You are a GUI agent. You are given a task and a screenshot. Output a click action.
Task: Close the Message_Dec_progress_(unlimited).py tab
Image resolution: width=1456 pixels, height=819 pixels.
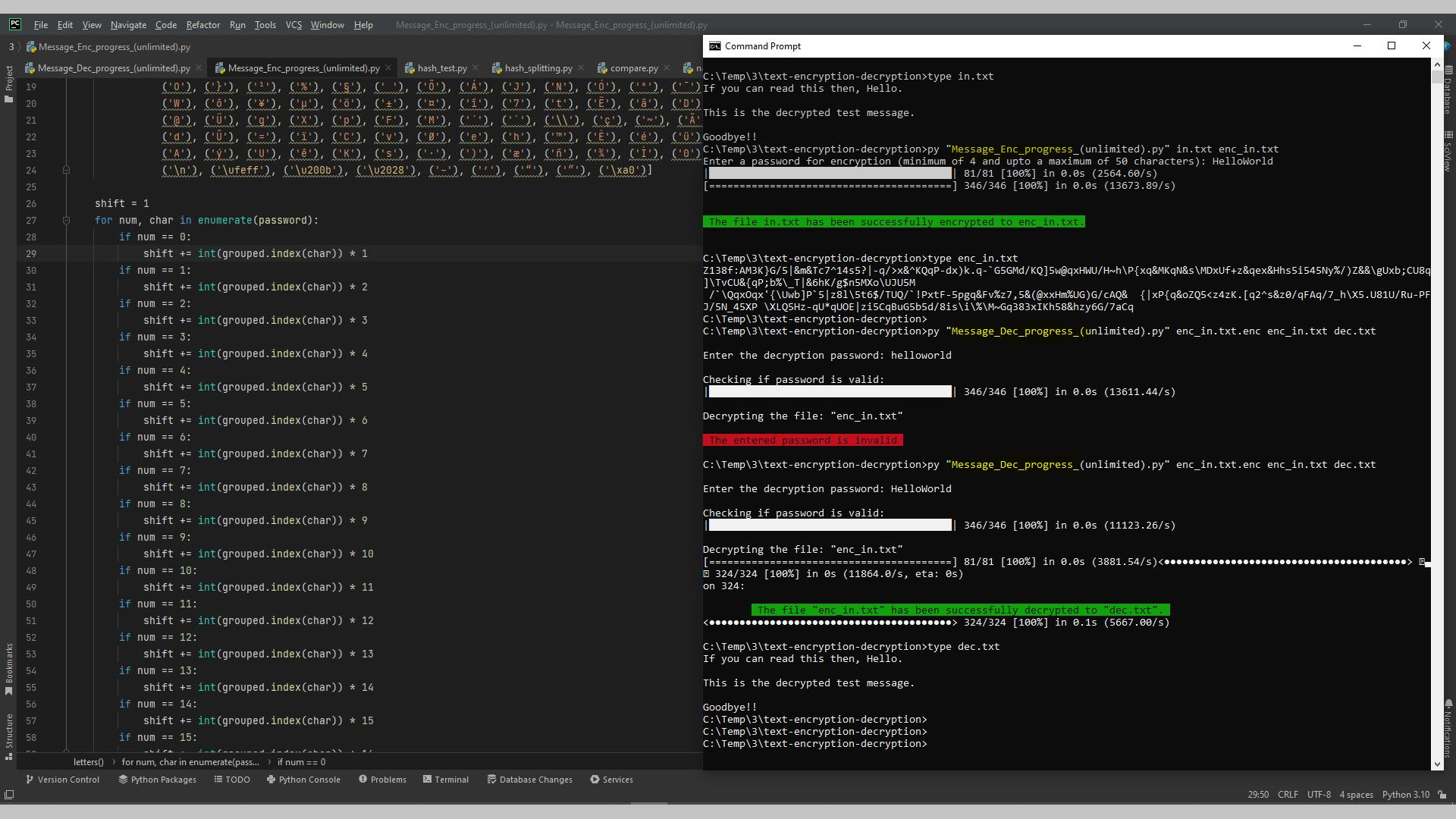pos(199,68)
